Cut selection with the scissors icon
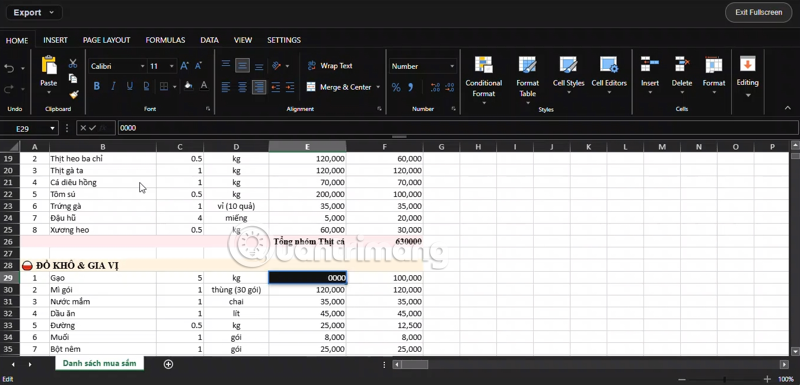This screenshot has height=385, width=800. click(x=73, y=63)
